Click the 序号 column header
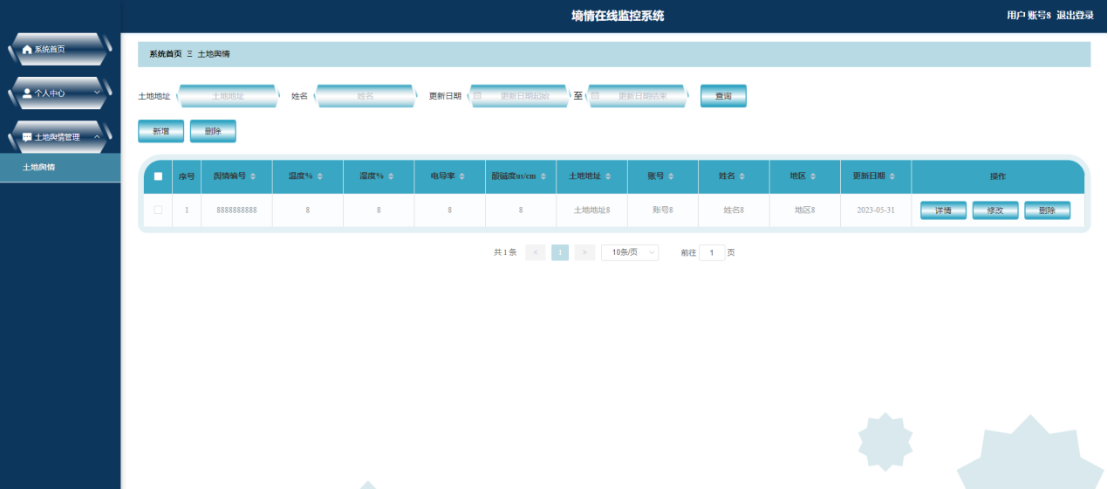 [187, 177]
